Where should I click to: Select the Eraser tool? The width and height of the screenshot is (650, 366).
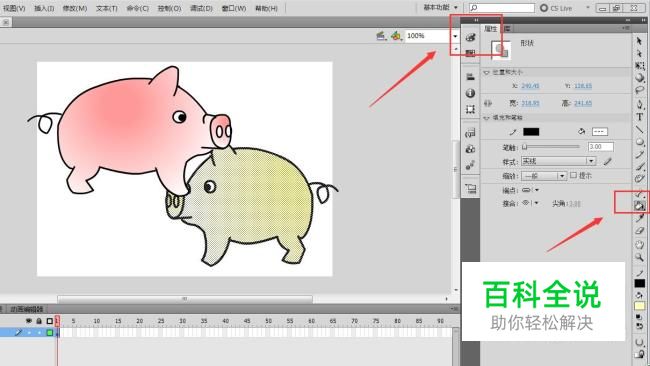[640, 230]
